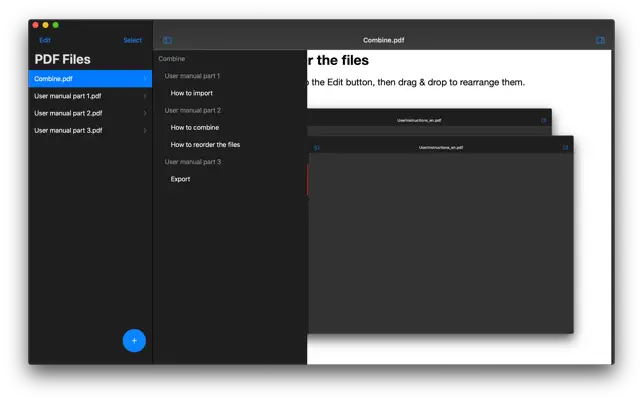Screen dimensions: 643x402
Task: Select User manual part 3.pdf file
Action: click(x=90, y=130)
